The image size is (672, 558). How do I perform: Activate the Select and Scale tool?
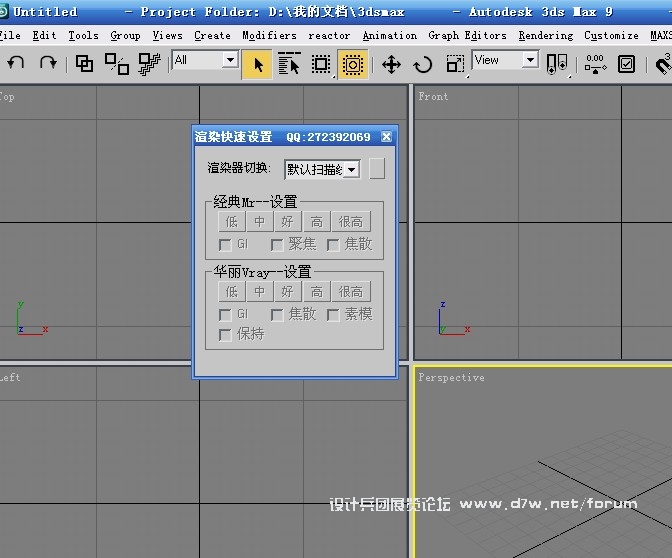pyautogui.click(x=455, y=64)
